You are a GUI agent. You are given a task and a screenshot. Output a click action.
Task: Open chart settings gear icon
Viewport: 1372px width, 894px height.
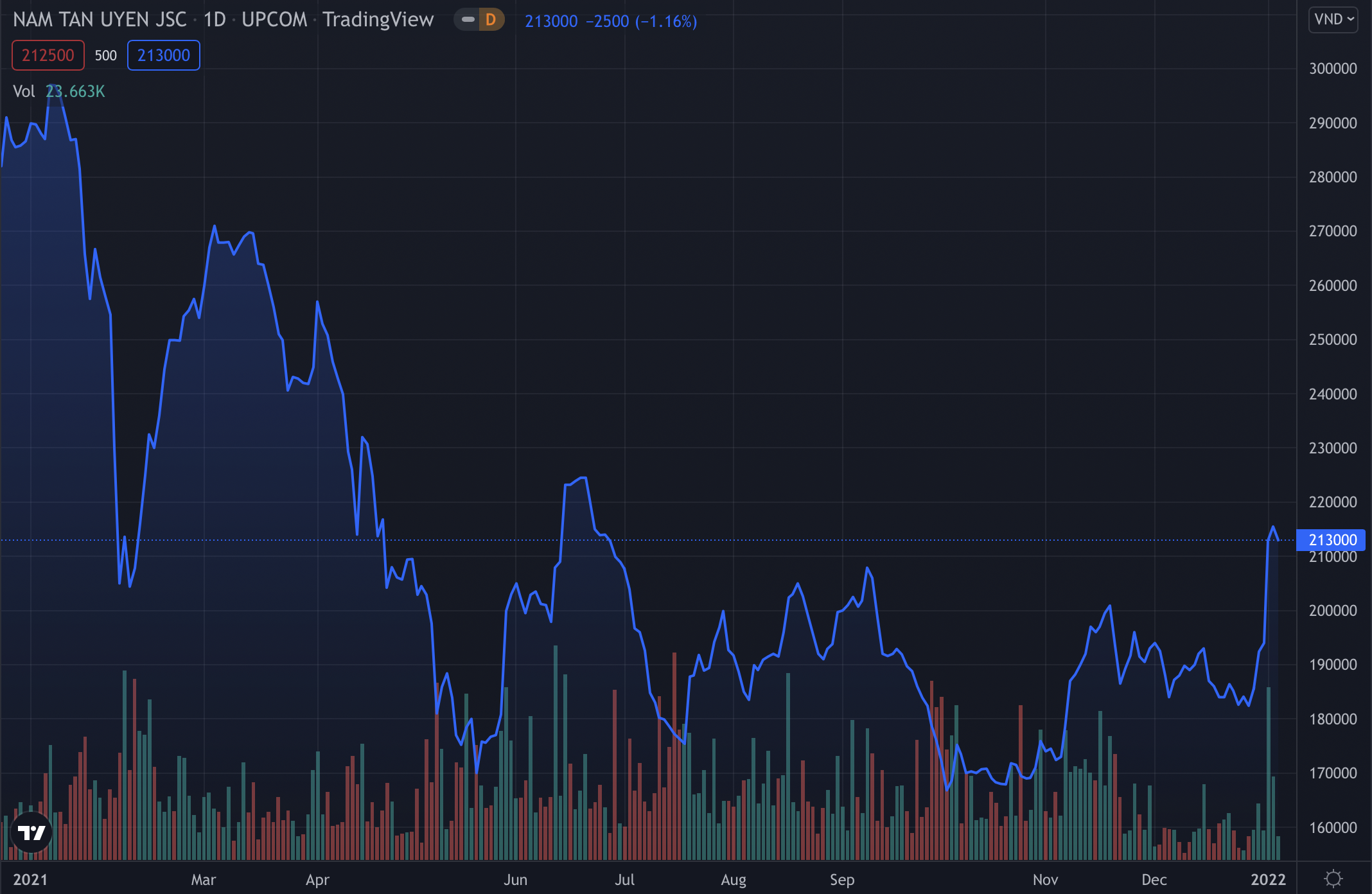coord(1333,879)
